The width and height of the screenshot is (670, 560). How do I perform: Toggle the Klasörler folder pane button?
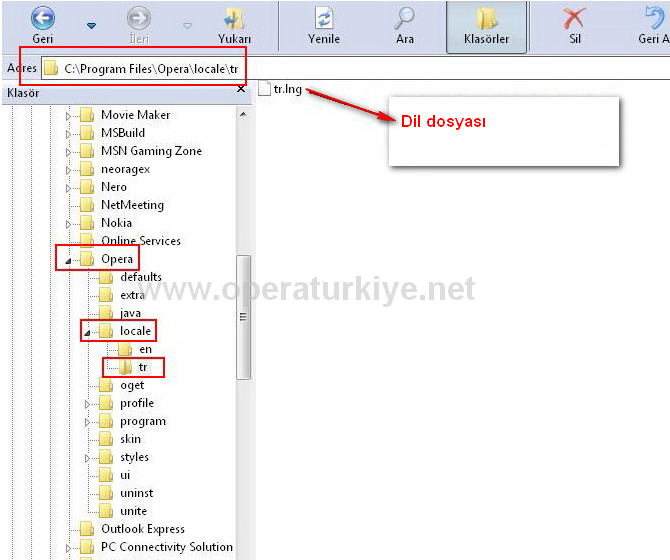pos(486,26)
